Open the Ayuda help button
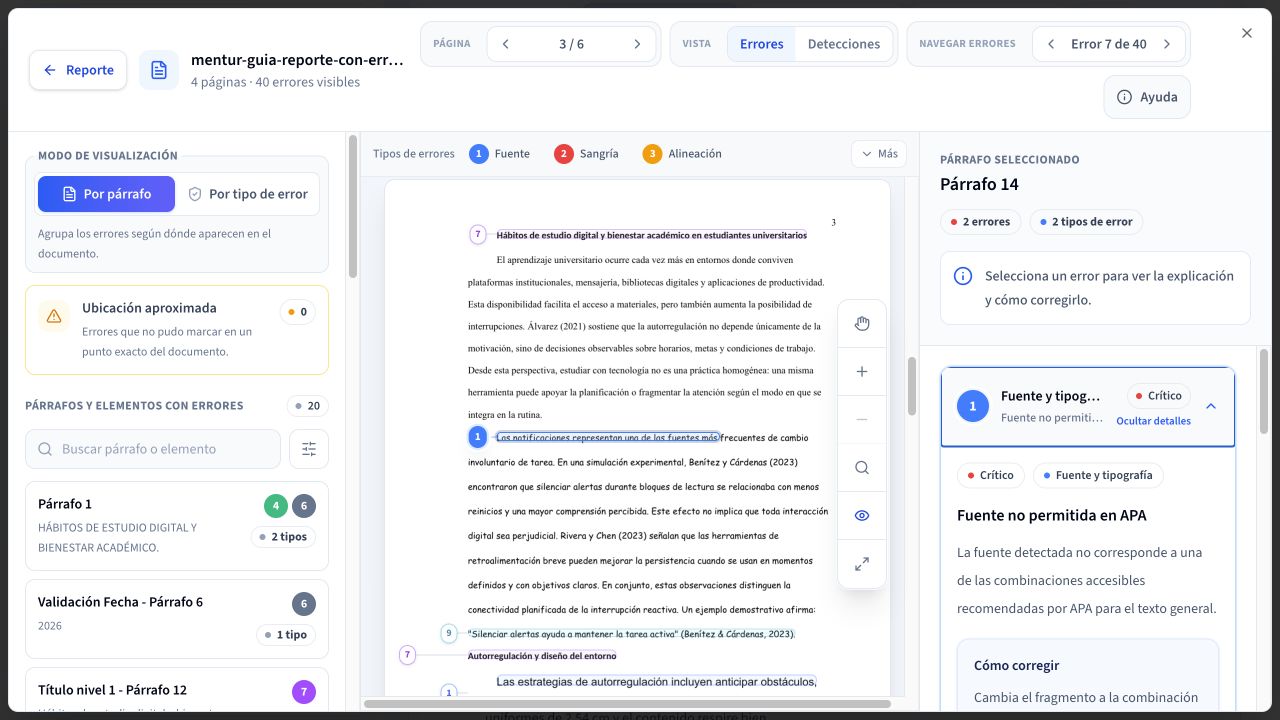 tap(1147, 97)
